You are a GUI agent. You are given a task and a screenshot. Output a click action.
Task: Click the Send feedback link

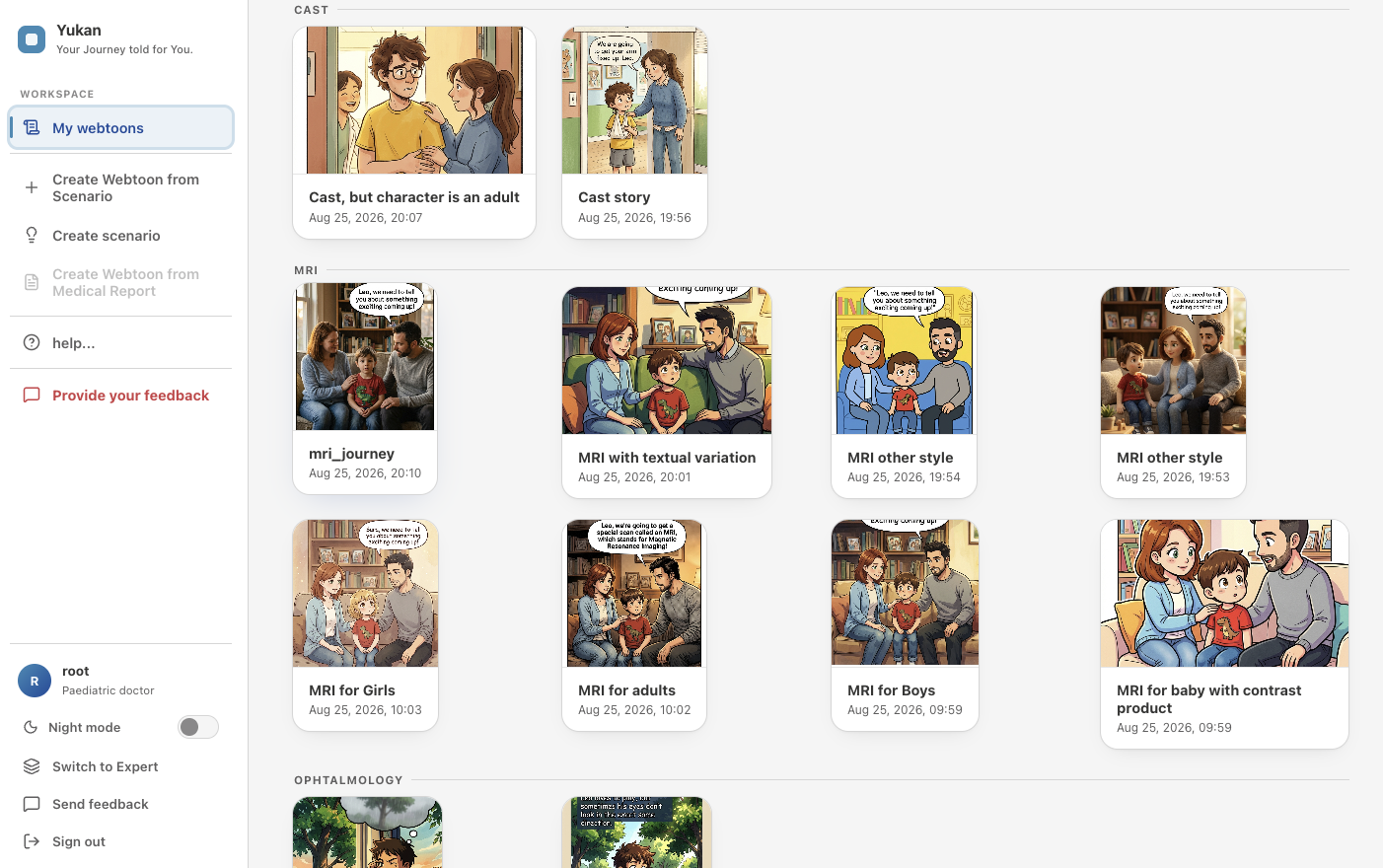pos(100,804)
